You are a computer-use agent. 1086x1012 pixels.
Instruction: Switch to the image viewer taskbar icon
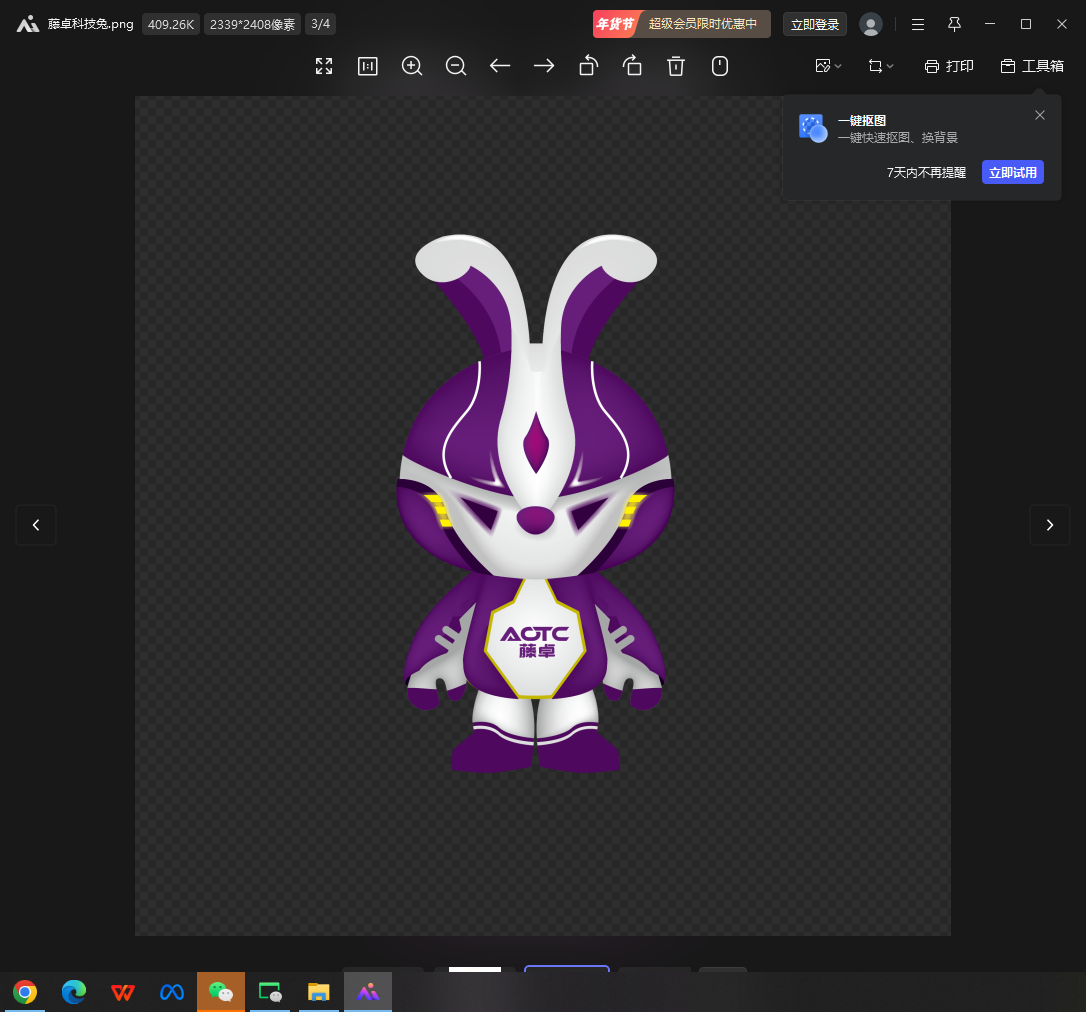[x=368, y=992]
